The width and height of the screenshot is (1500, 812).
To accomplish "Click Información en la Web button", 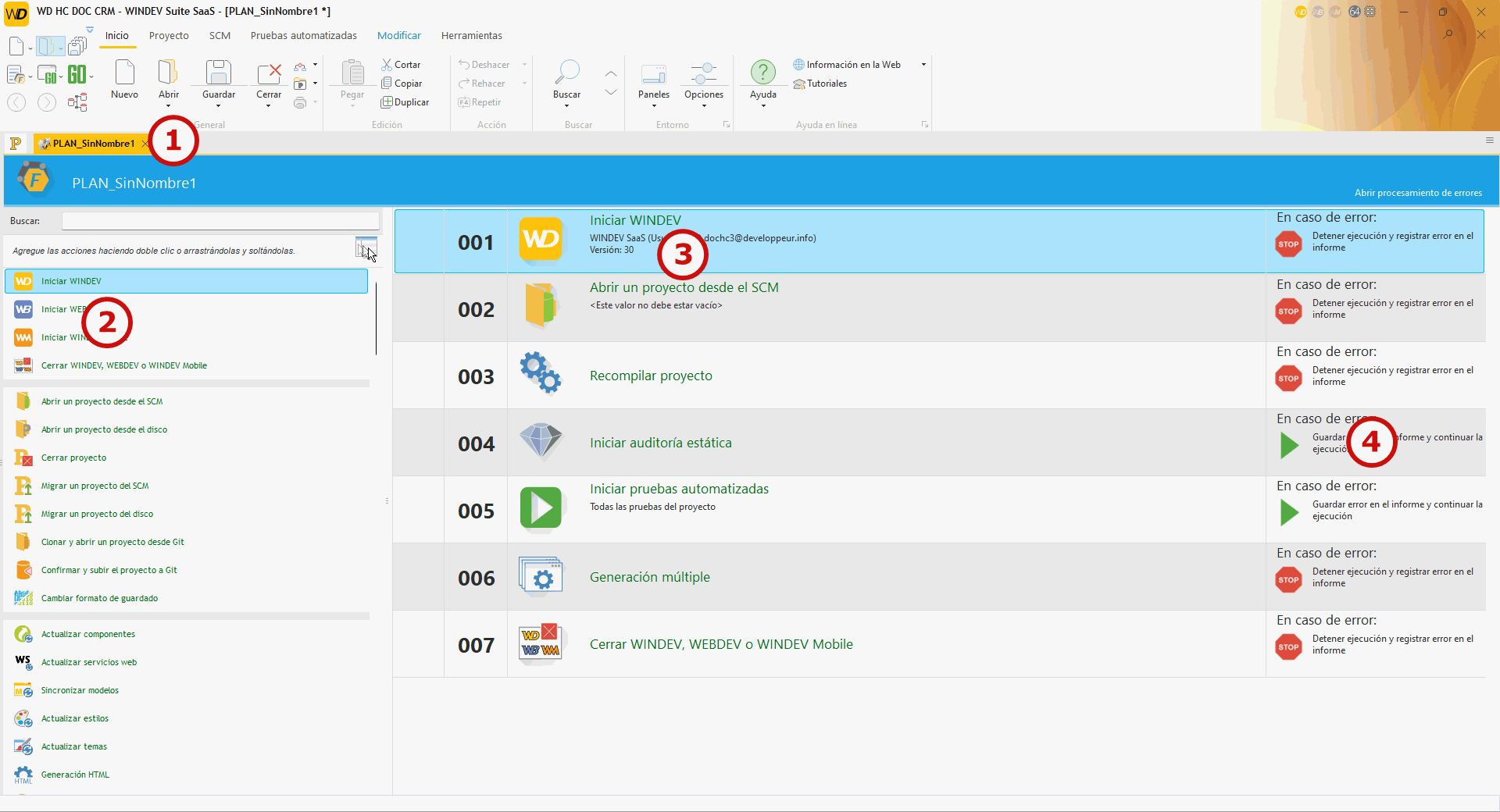I will (x=847, y=65).
